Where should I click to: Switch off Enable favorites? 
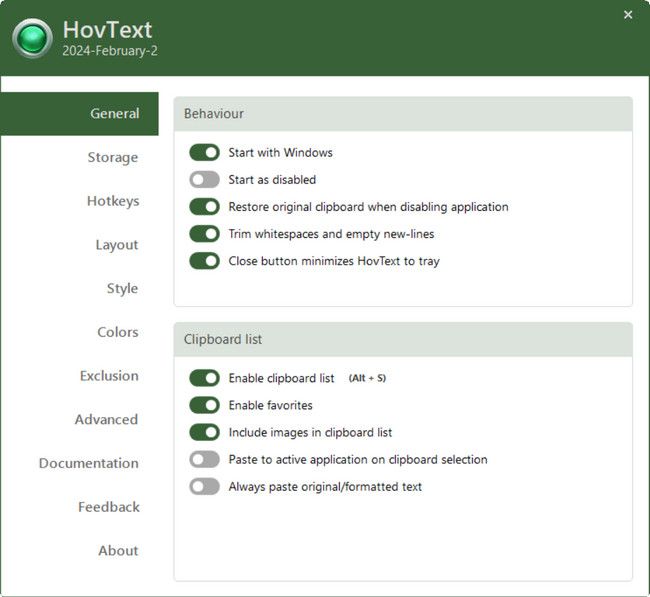[204, 405]
